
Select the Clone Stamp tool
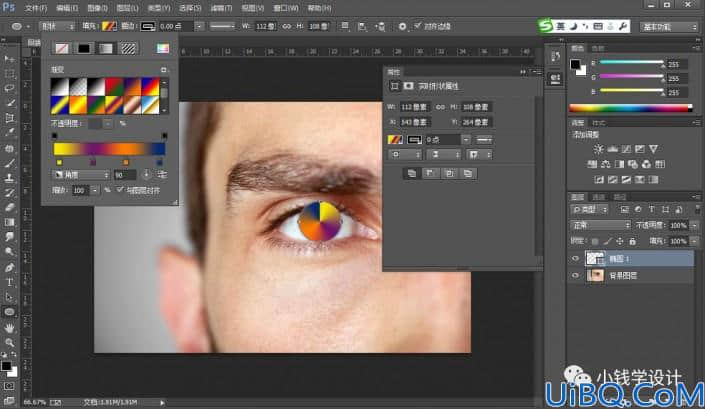(9, 178)
